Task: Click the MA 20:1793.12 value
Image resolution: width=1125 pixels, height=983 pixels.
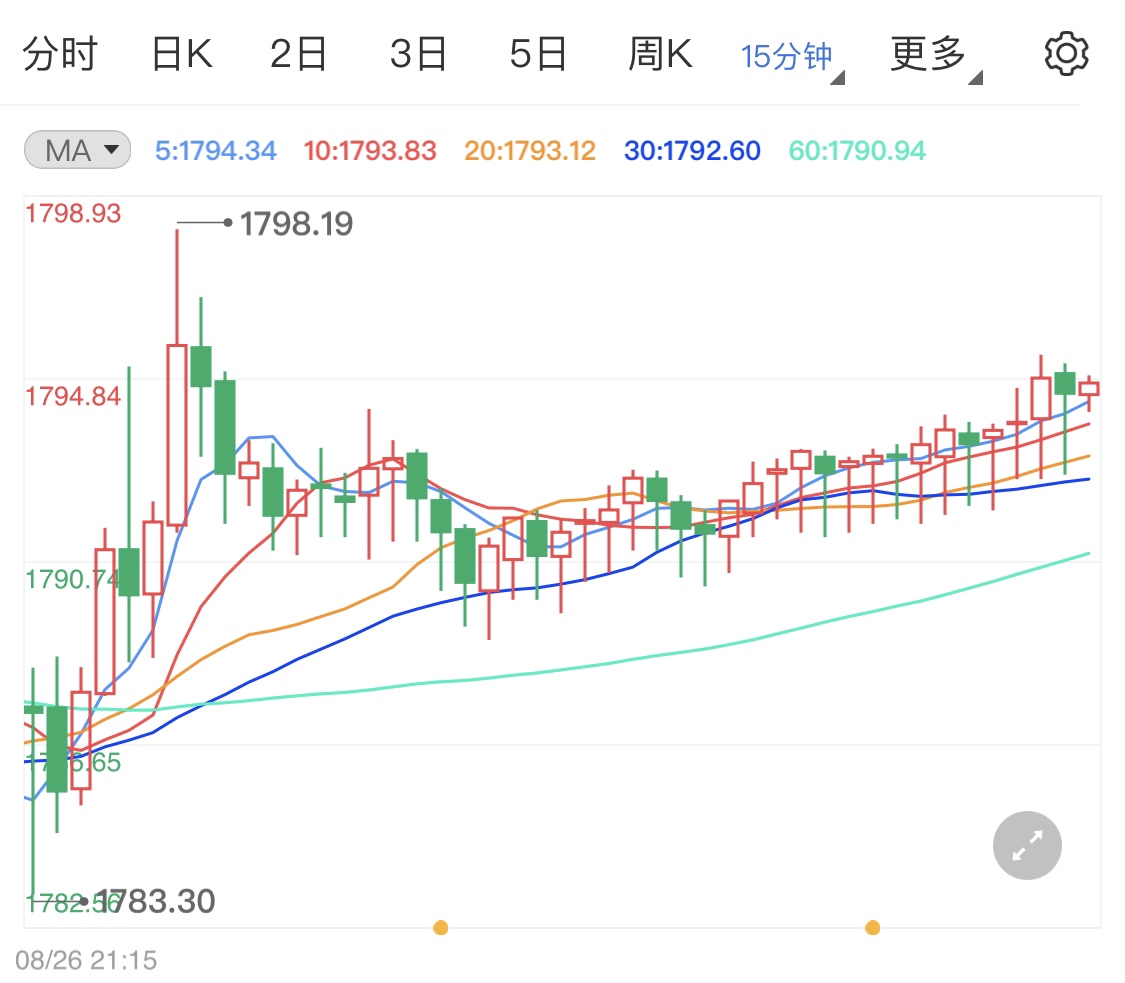Action: pyautogui.click(x=529, y=151)
